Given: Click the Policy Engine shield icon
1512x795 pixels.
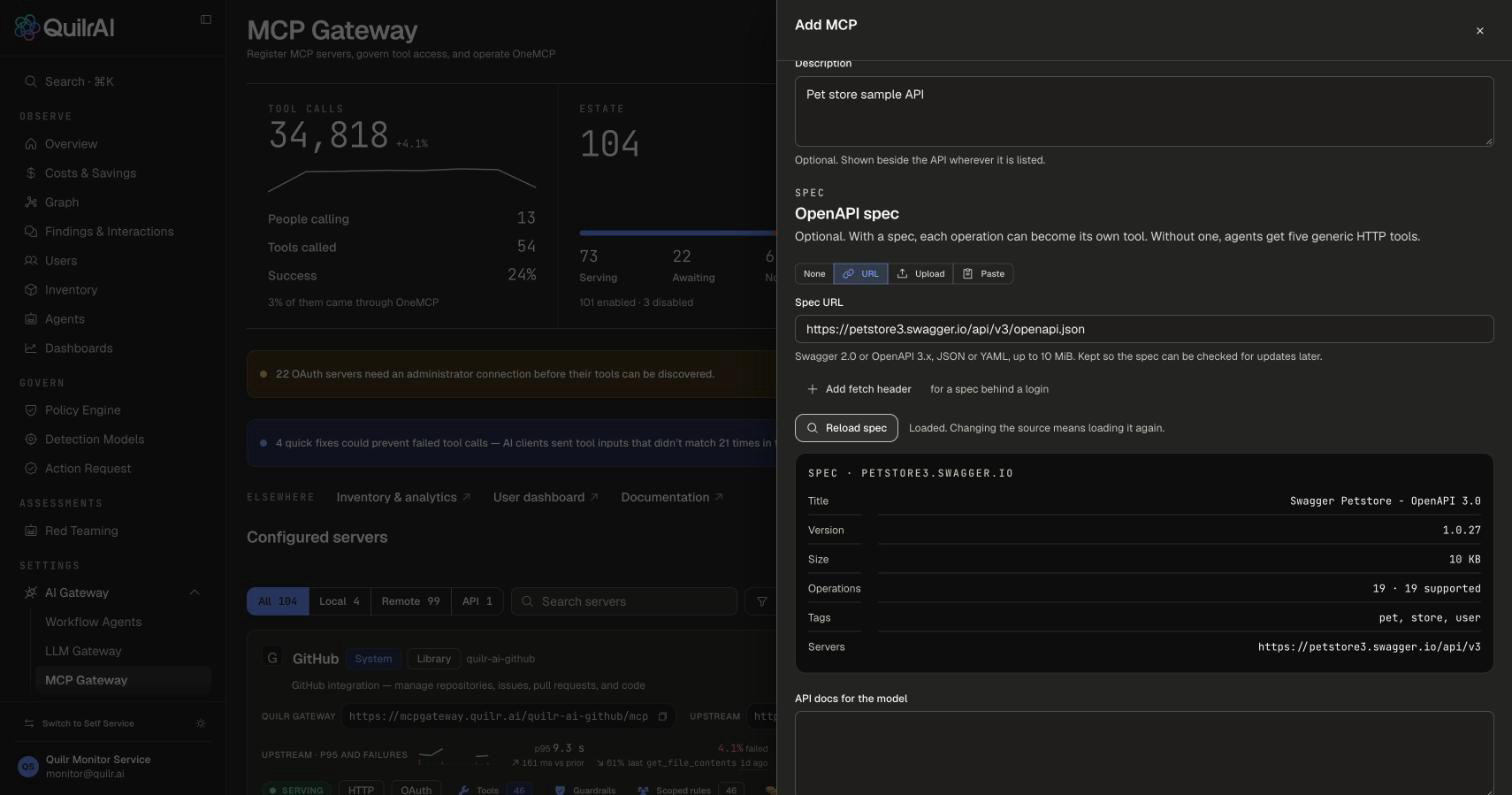Looking at the screenshot, I should tap(31, 410).
